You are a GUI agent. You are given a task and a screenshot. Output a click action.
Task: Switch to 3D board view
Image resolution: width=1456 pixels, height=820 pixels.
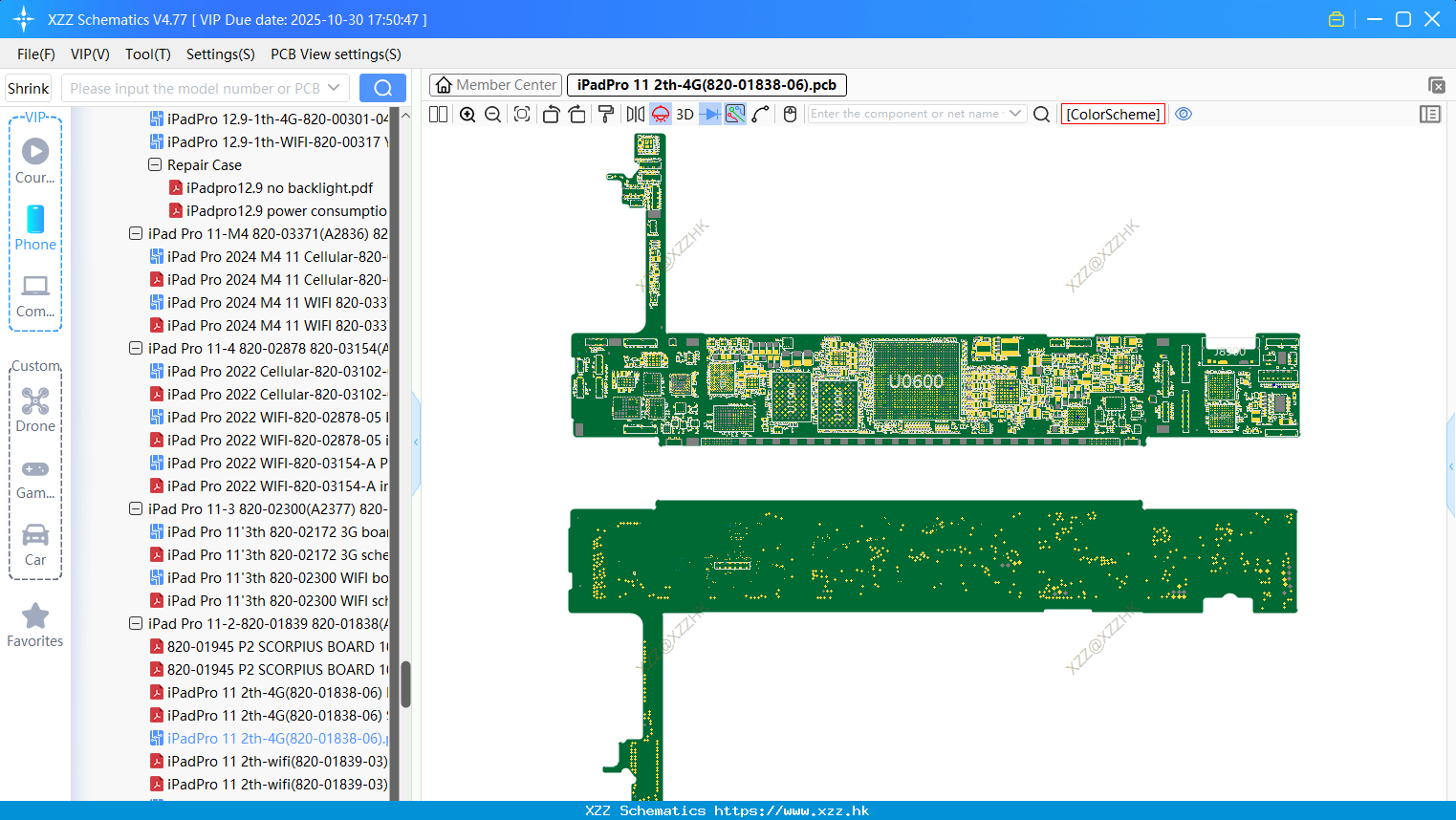click(x=685, y=114)
